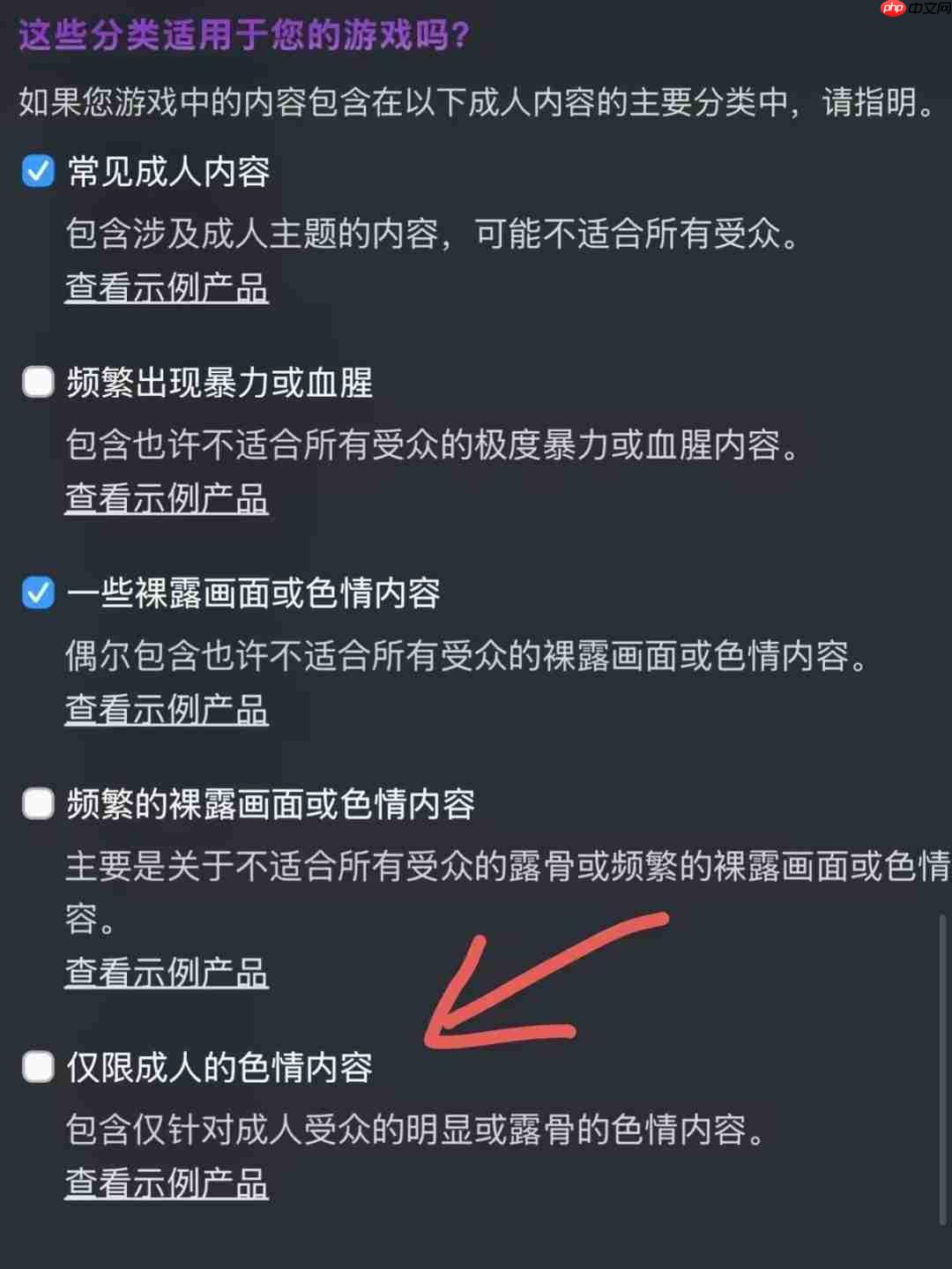Check the 仅限成人的色情内容 checkbox
952x1269 pixels.
(38, 1066)
